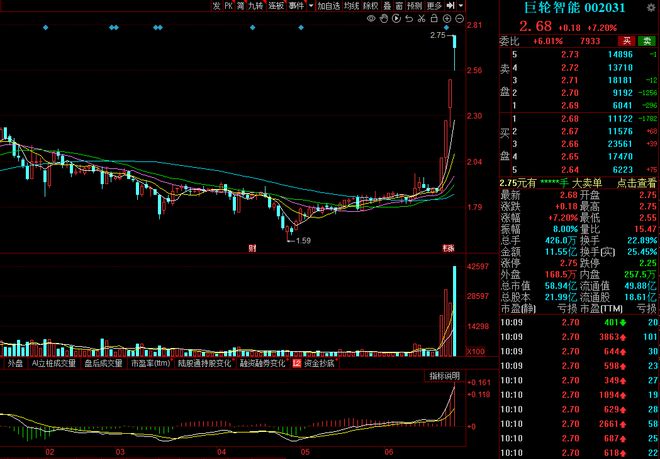Select the scissors cut icon

tap(421, 18)
